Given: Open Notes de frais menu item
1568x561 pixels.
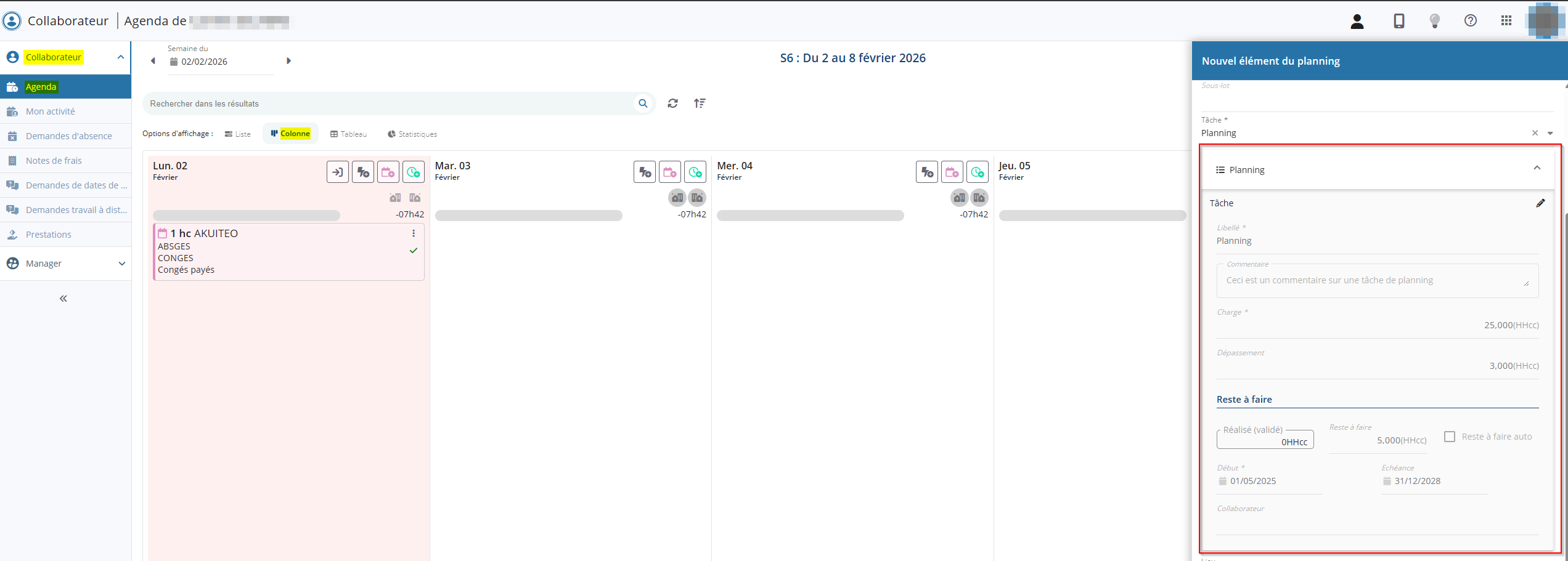Looking at the screenshot, I should 54,161.
